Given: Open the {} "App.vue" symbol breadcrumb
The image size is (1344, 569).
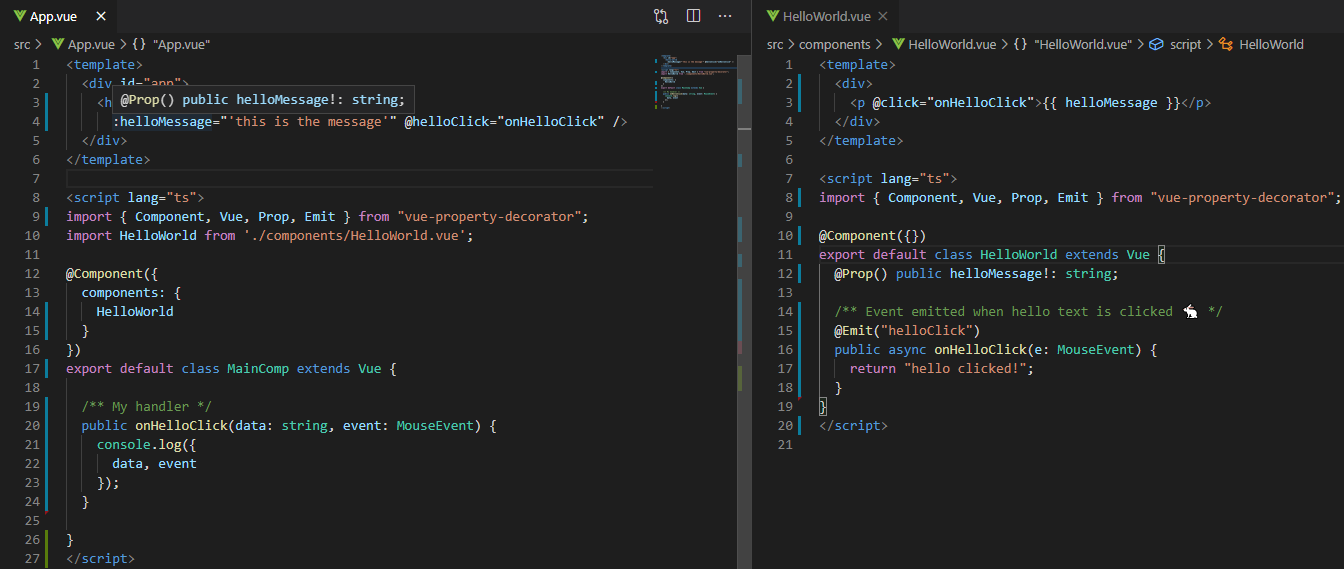Looking at the screenshot, I should [171, 44].
